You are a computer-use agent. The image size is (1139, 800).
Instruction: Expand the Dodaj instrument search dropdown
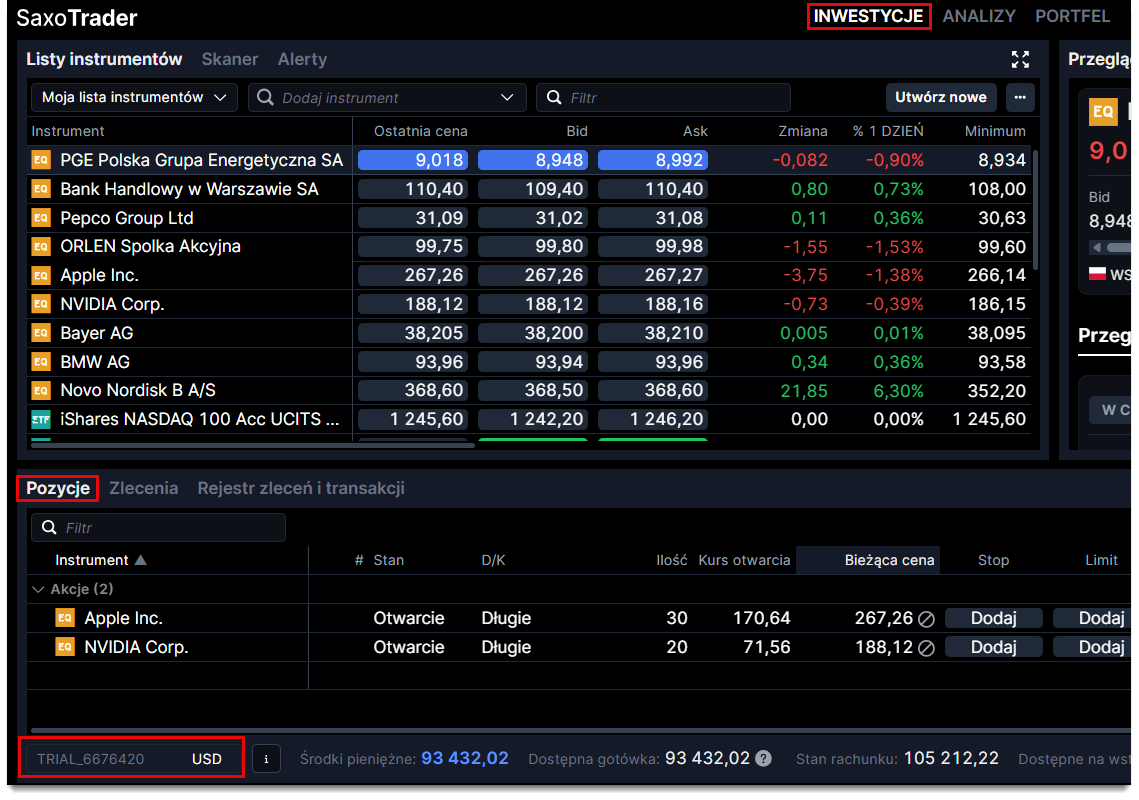[506, 97]
